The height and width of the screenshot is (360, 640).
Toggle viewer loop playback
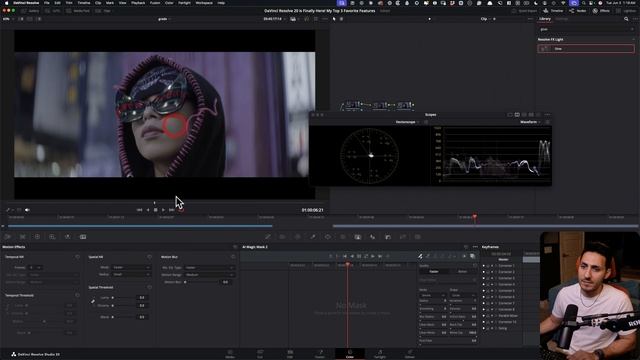[180, 210]
